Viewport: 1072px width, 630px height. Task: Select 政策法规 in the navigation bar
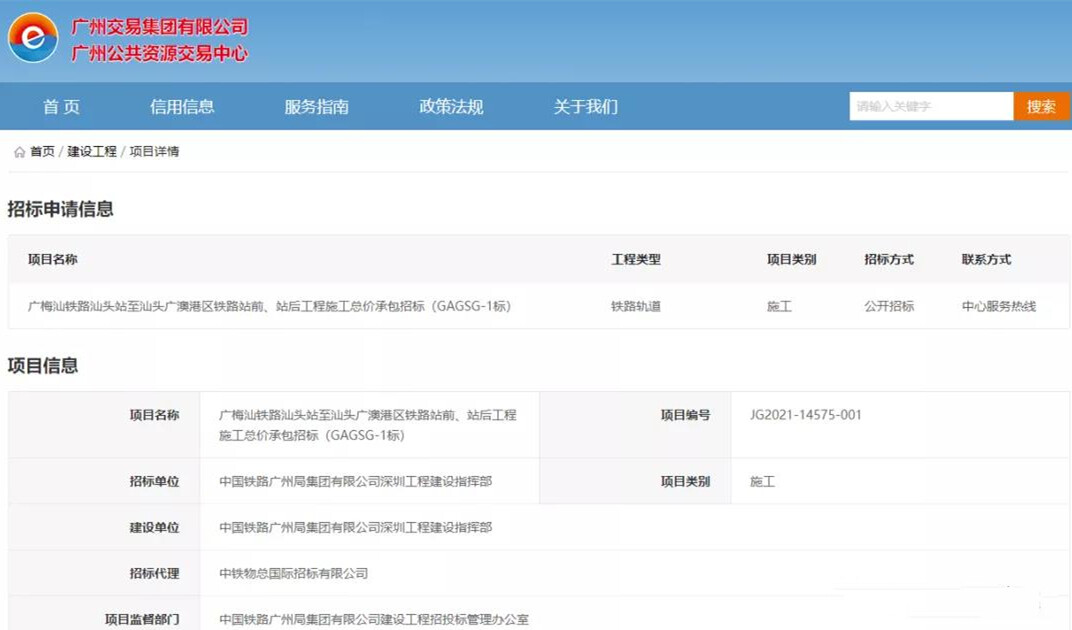tap(451, 107)
